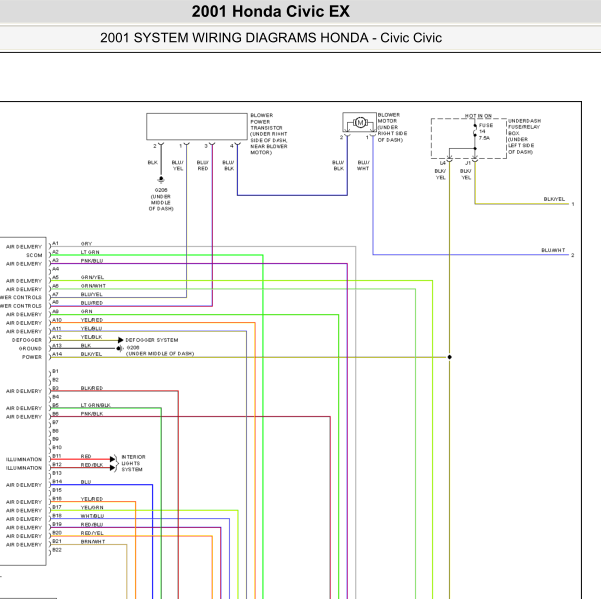601x599 pixels.
Task: Click the 'BLU/RED' wire label at A8
Action: pyautogui.click(x=92, y=303)
